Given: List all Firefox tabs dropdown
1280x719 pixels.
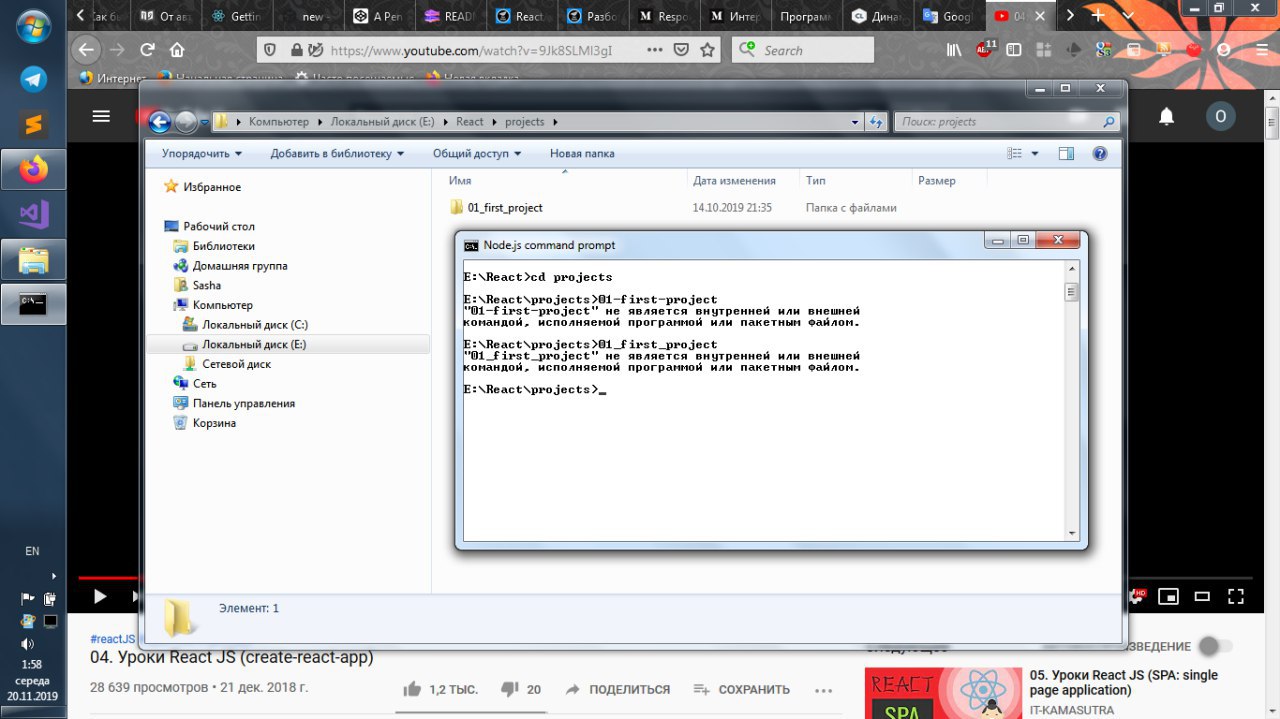Looking at the screenshot, I should [1129, 16].
